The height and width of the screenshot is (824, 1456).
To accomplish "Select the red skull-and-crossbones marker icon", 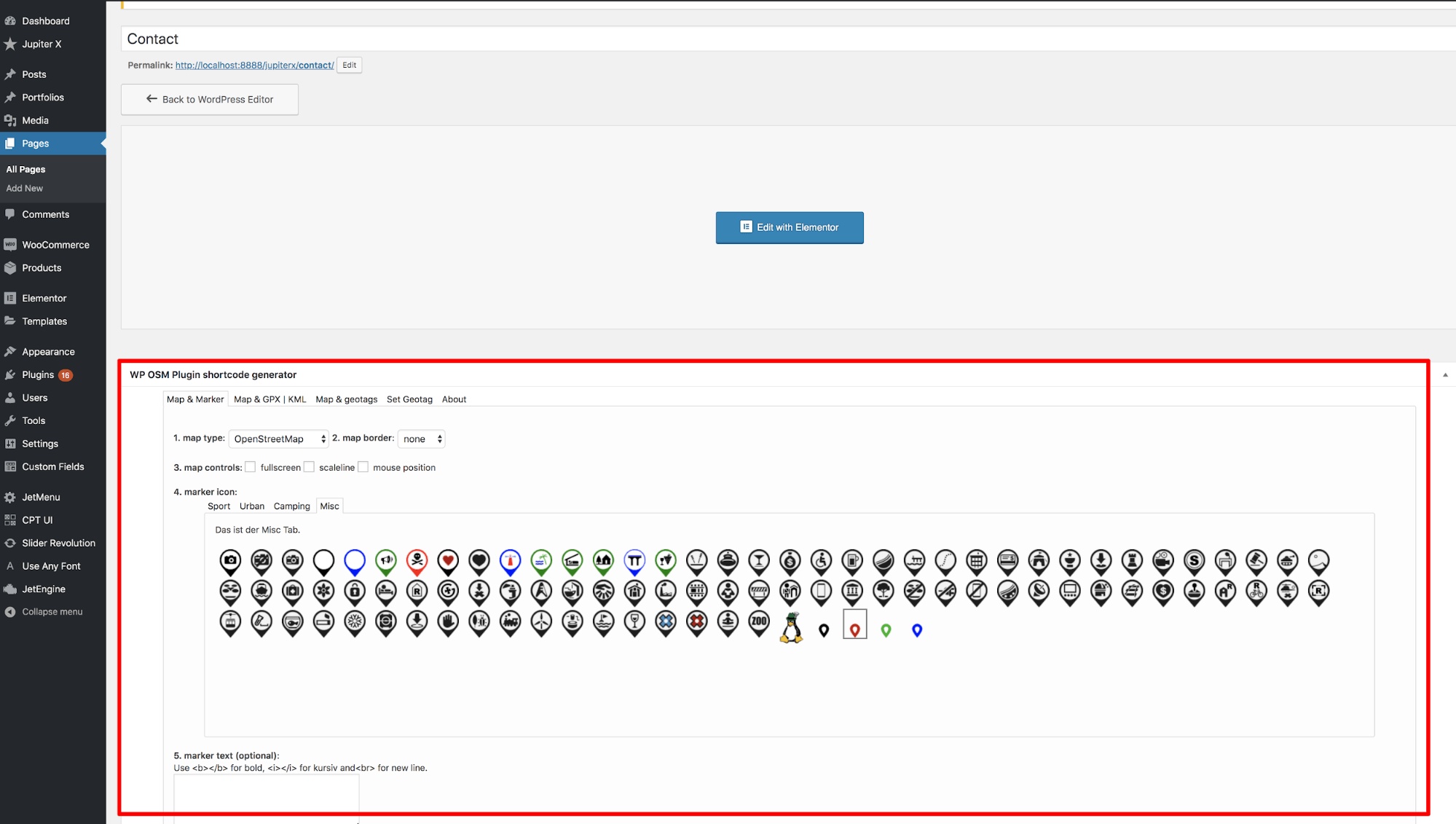I will tap(417, 560).
